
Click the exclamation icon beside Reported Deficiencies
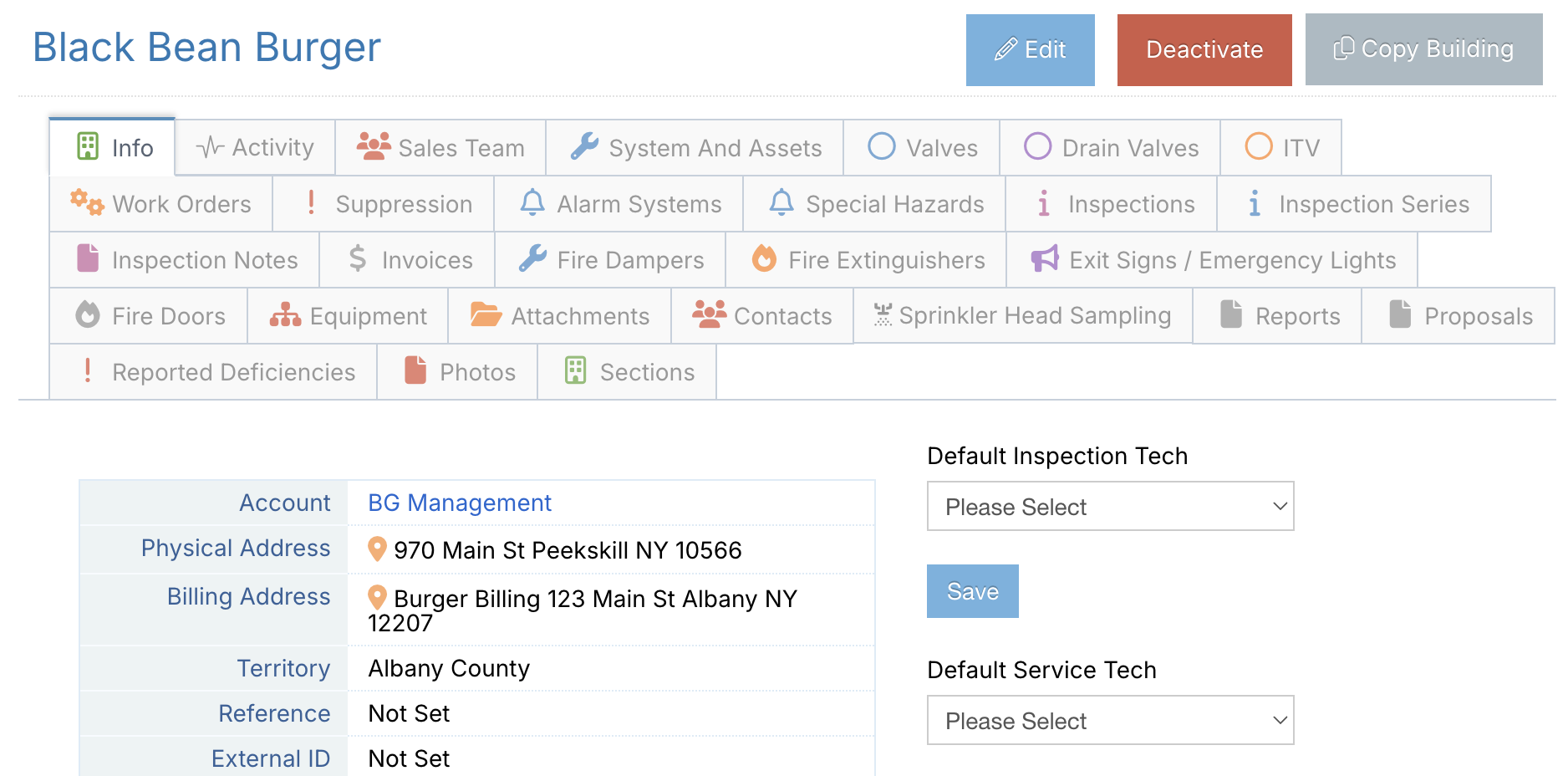88,370
